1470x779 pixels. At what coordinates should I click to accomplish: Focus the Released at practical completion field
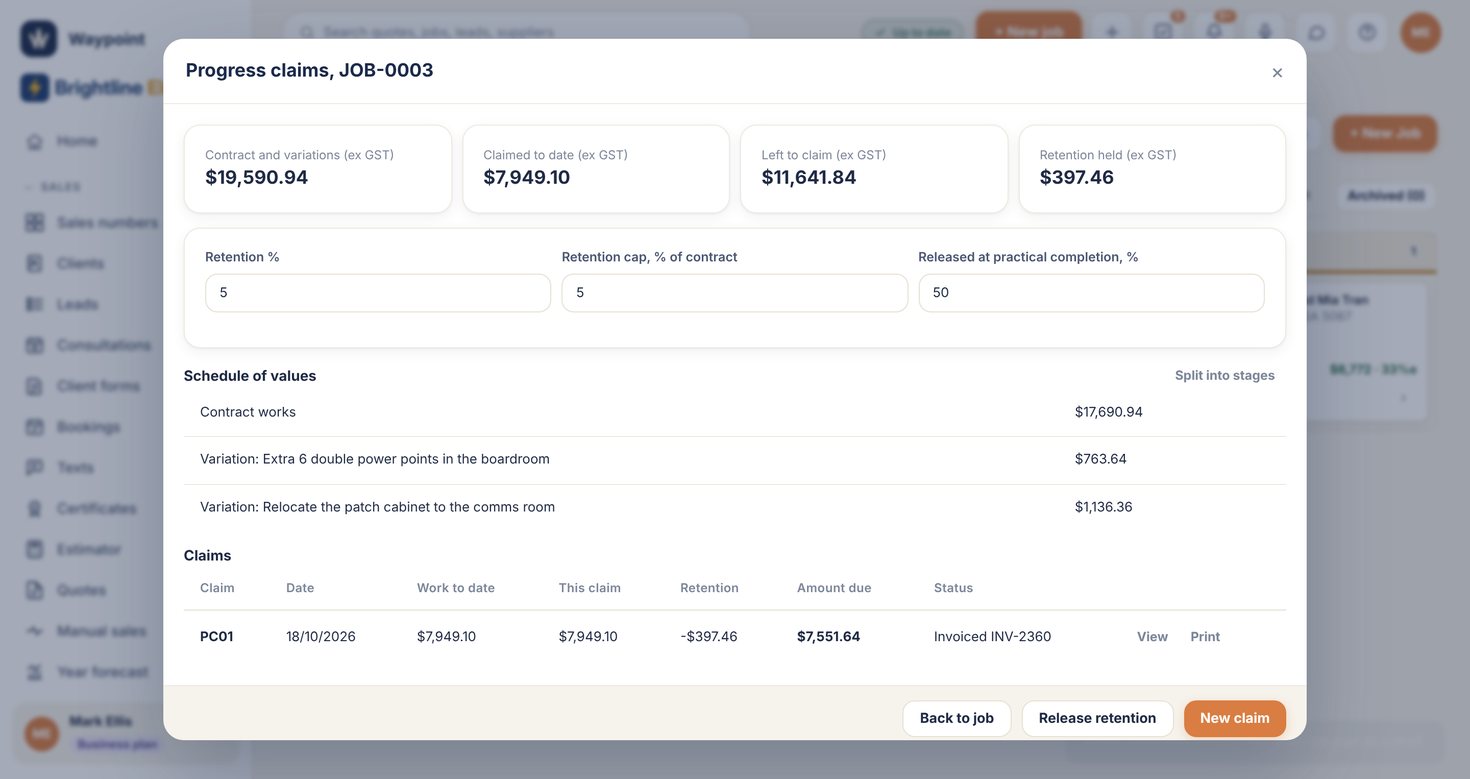tap(1091, 293)
